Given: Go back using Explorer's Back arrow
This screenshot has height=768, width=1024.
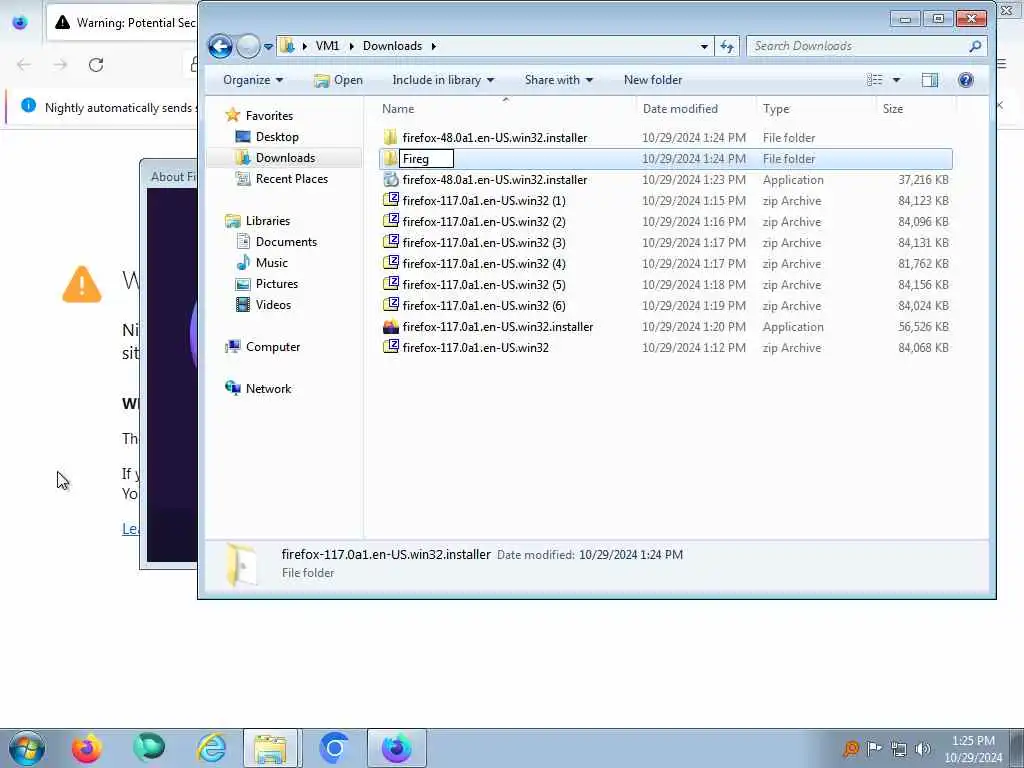Looking at the screenshot, I should point(220,46).
